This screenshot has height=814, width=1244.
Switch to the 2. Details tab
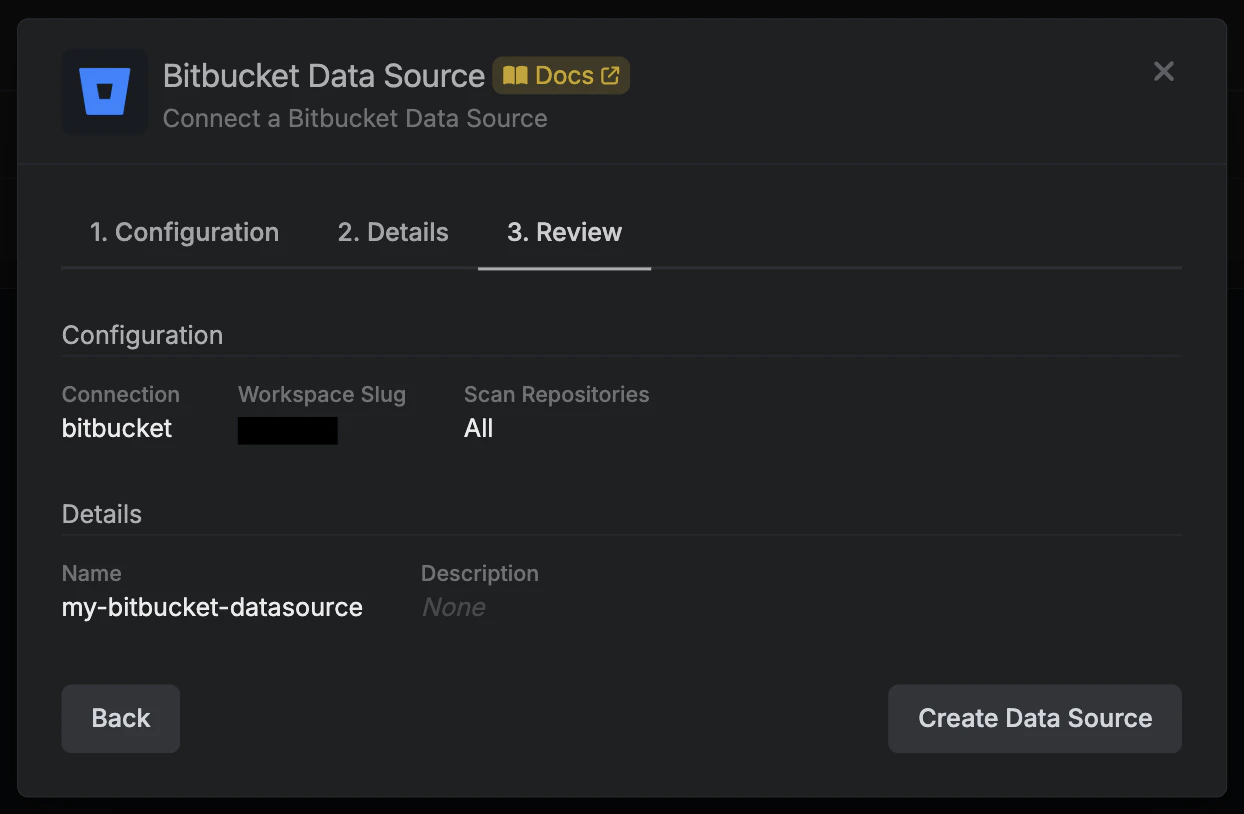coord(393,232)
